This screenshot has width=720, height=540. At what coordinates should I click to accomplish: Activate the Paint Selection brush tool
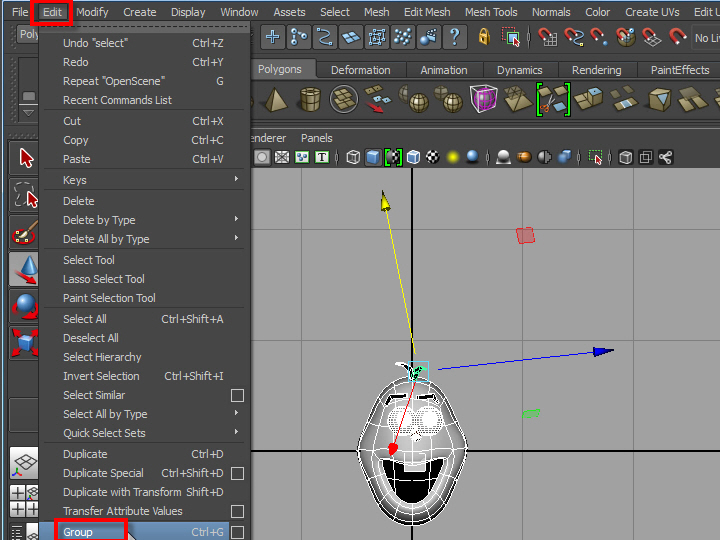point(25,232)
